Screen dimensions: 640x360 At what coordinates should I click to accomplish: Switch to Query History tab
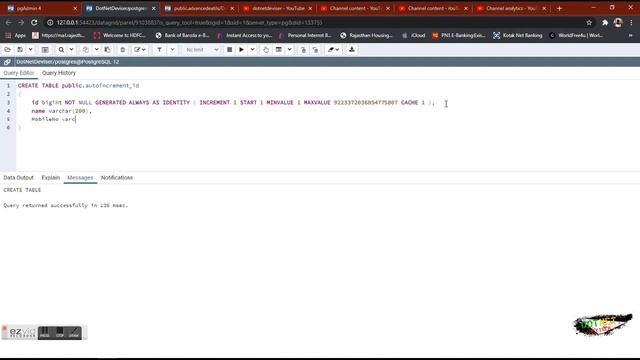pyautogui.click(x=59, y=73)
